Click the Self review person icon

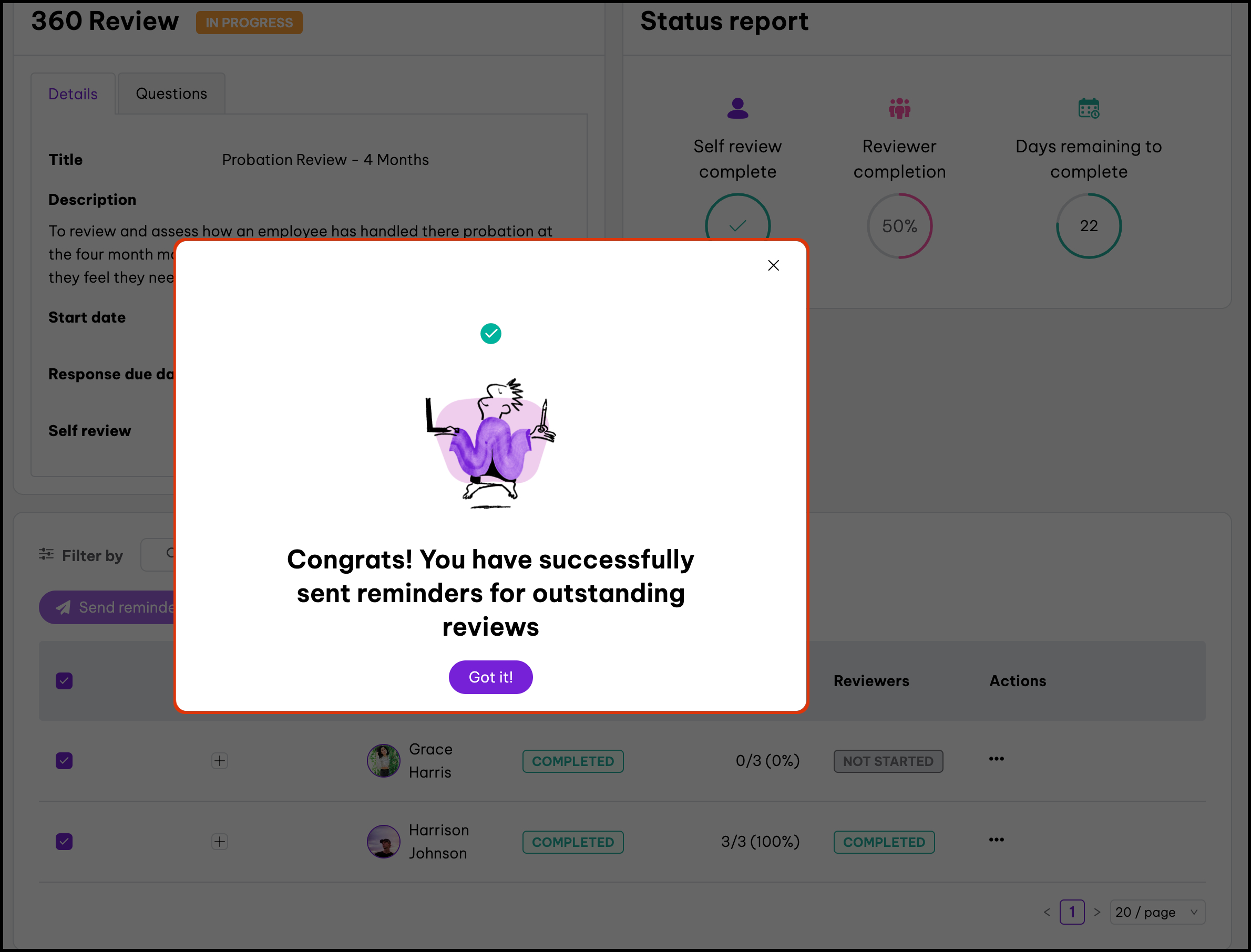click(737, 108)
